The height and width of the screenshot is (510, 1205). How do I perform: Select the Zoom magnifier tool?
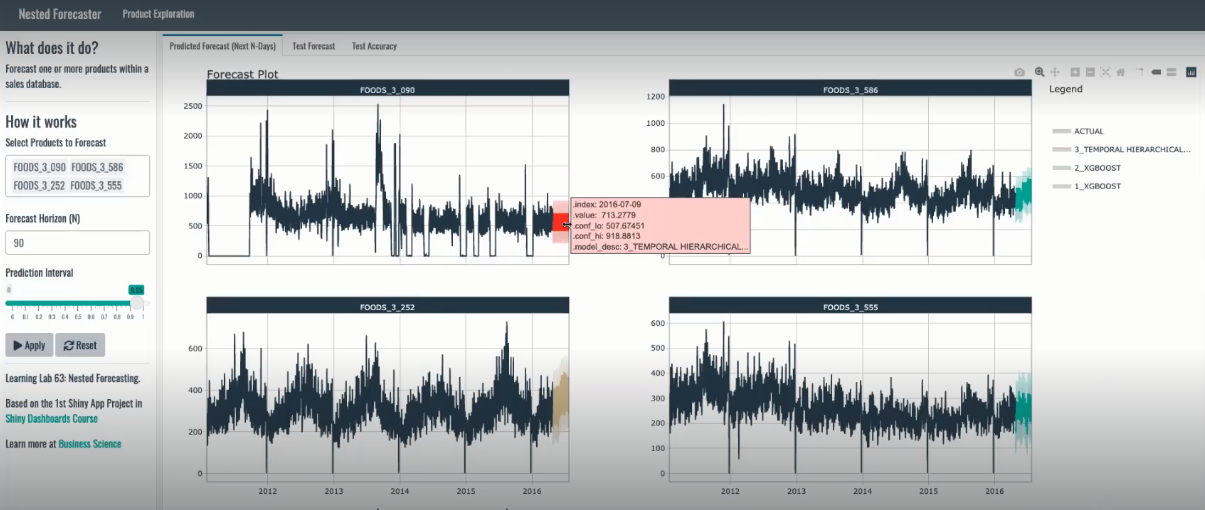(x=1040, y=72)
